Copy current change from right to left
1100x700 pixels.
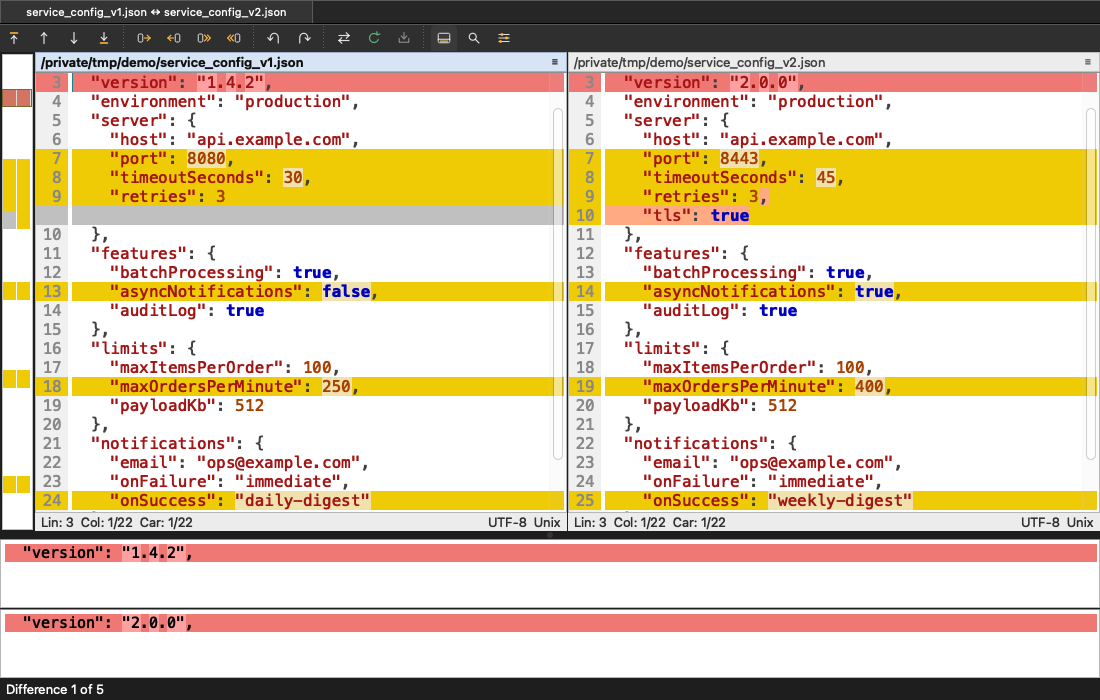point(173,38)
